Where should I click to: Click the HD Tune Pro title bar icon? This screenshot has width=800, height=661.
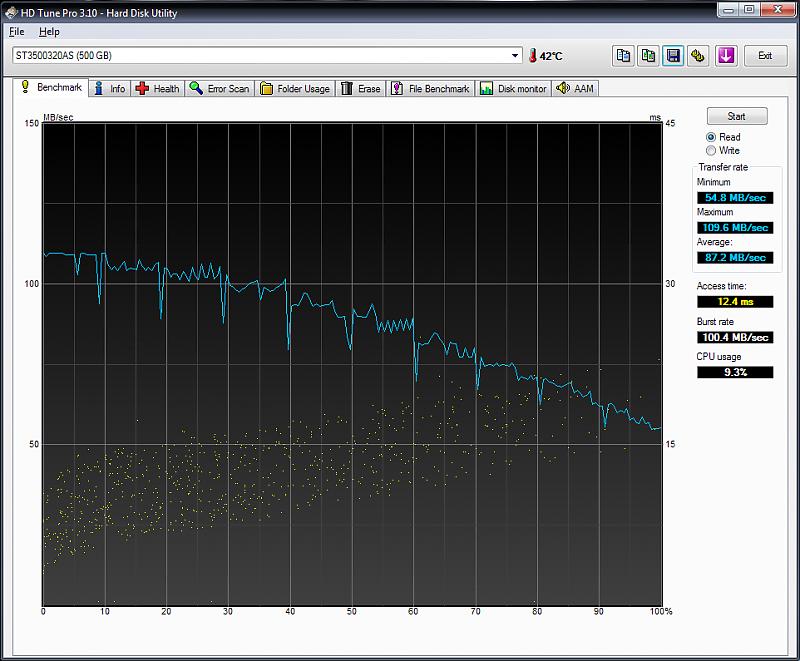[11, 12]
